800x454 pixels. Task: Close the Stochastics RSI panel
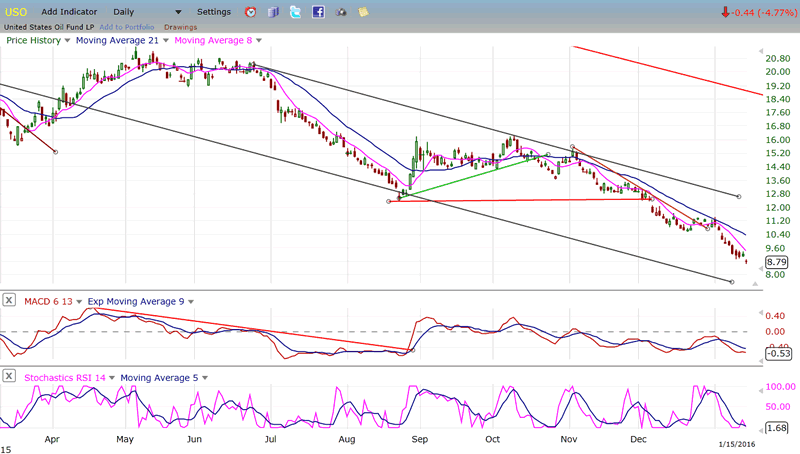pyautogui.click(x=8, y=376)
